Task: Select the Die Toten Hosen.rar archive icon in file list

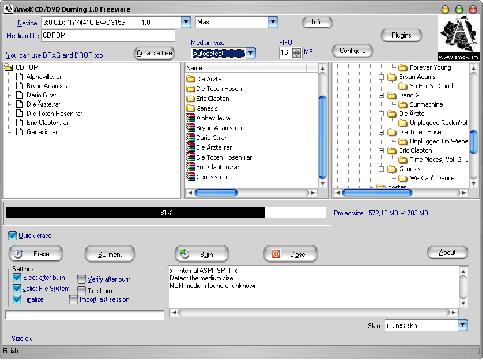Action: pos(191,157)
